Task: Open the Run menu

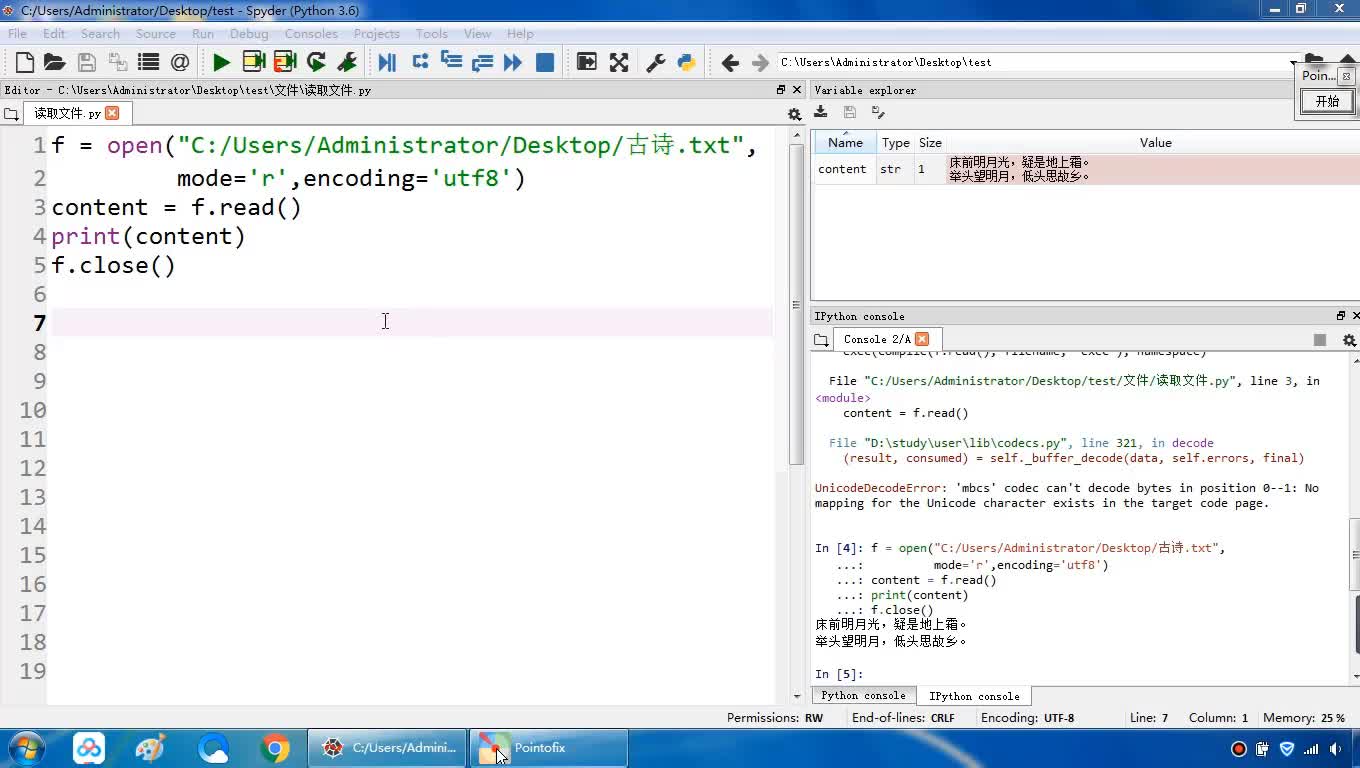Action: 202,33
